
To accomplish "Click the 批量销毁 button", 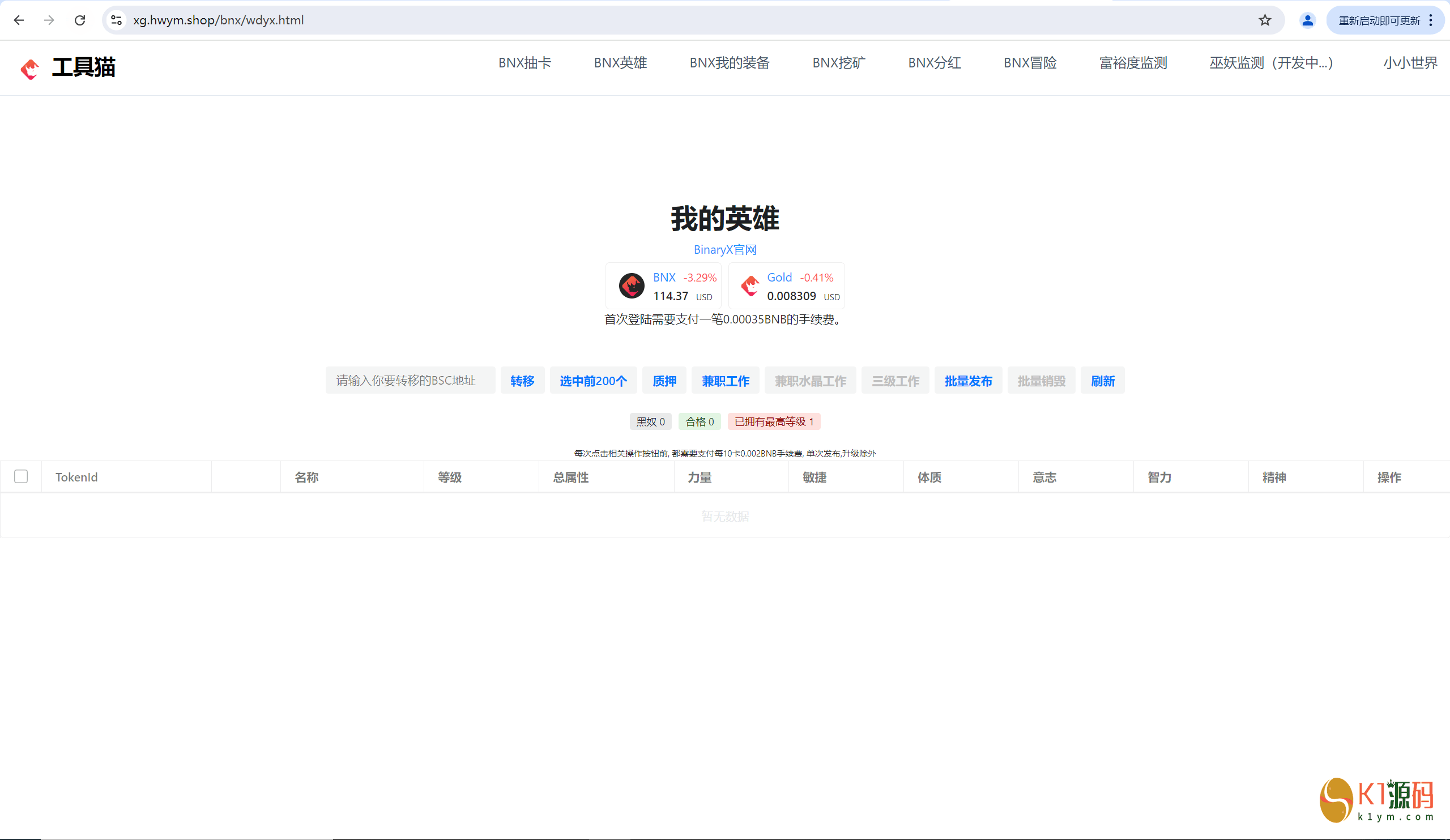I will pyautogui.click(x=1041, y=380).
